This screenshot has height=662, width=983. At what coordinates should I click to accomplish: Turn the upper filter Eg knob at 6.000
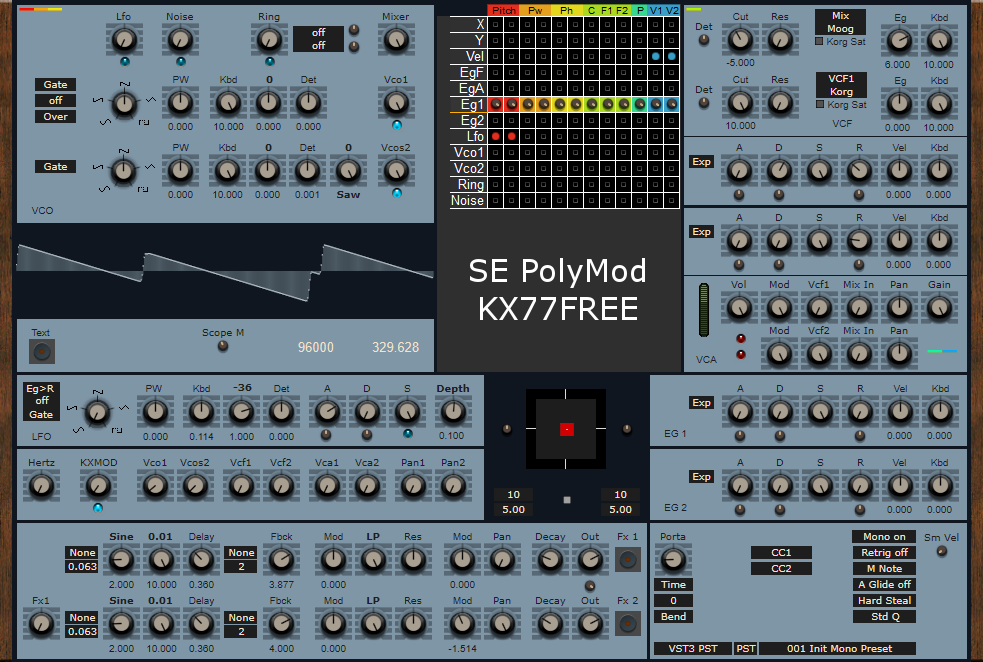click(x=899, y=41)
